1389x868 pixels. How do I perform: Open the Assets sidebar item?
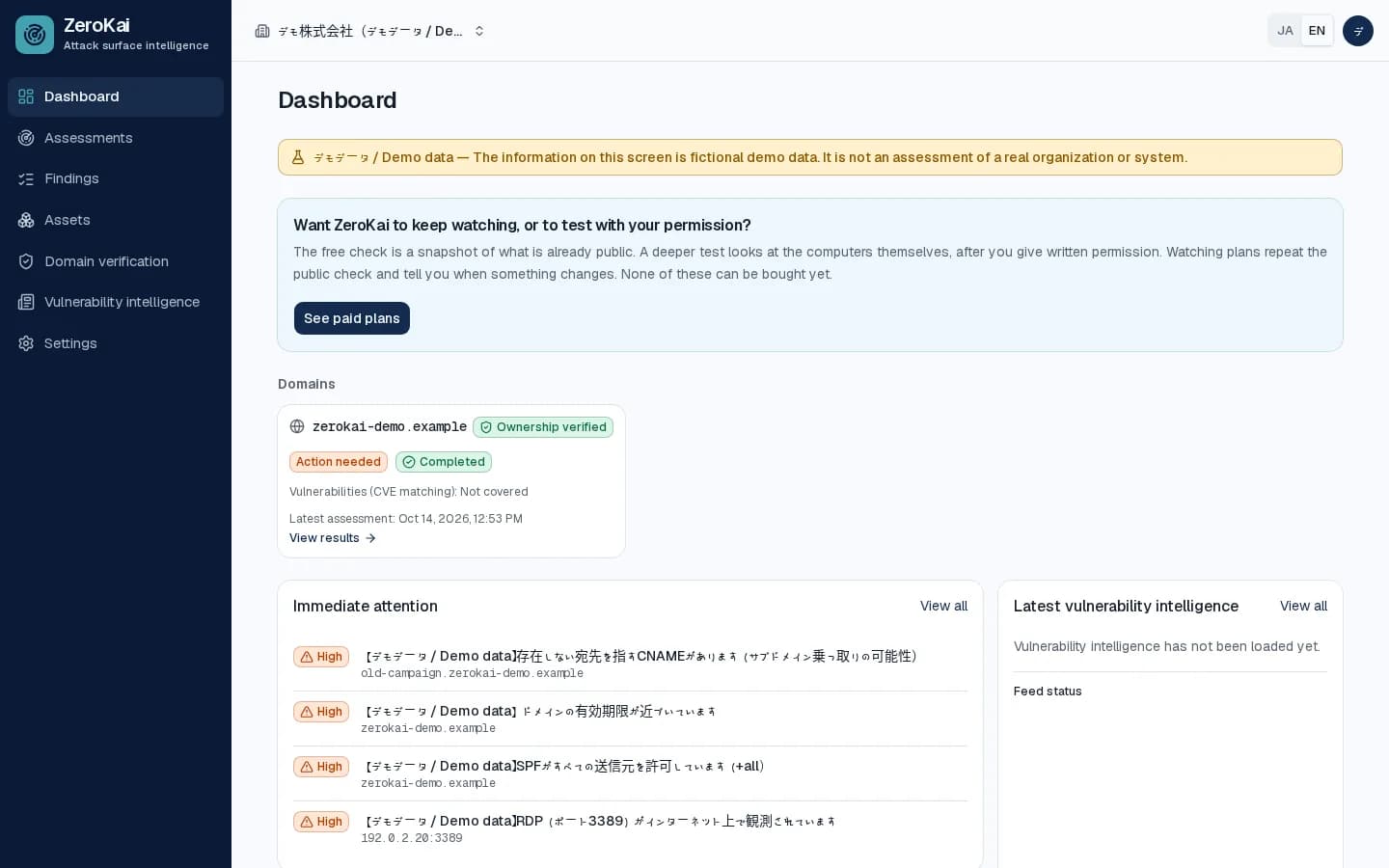tap(116, 220)
